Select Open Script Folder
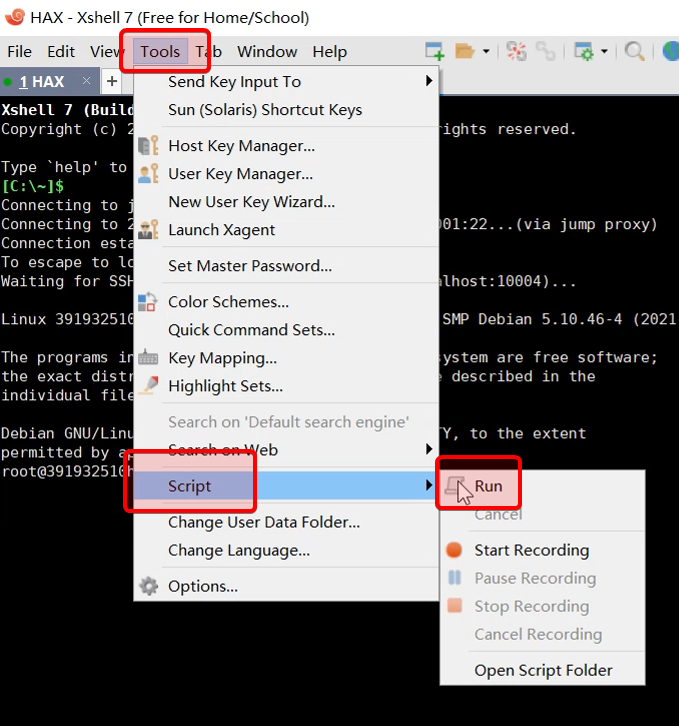Screen dimensions: 679x726 [543, 670]
